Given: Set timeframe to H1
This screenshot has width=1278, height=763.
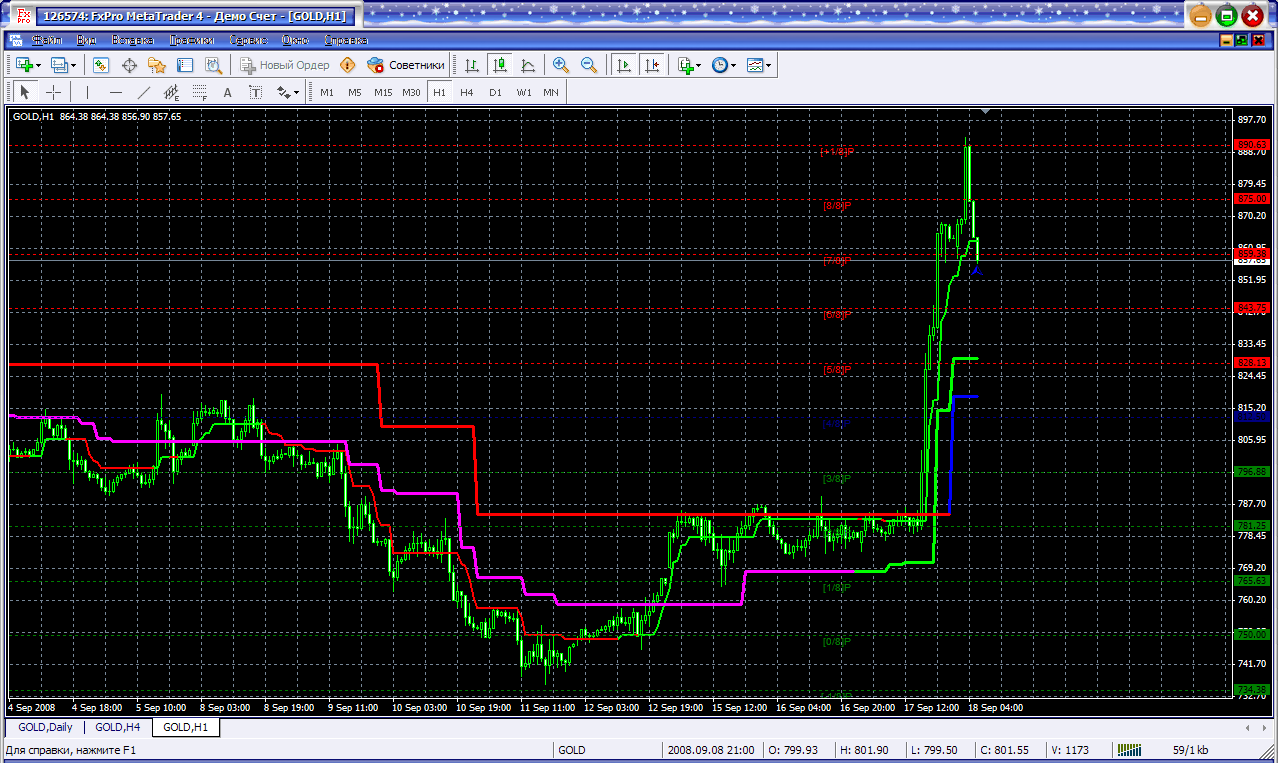Looking at the screenshot, I should pyautogui.click(x=439, y=92).
